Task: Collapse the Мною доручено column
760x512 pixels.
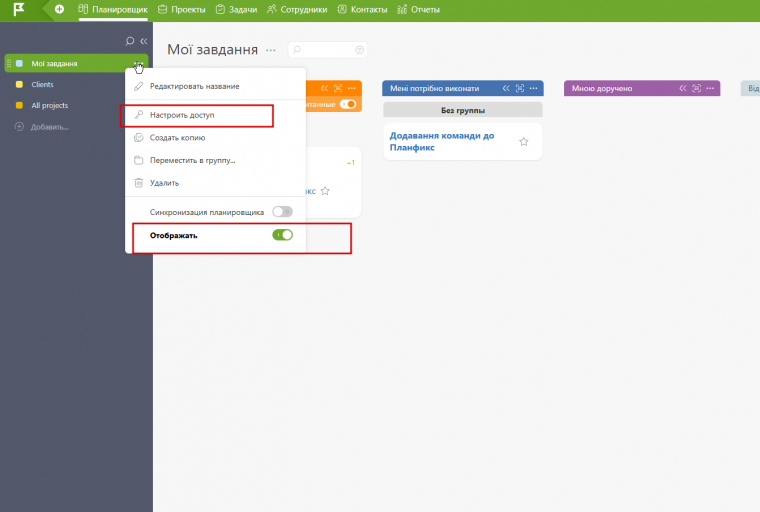Action: click(x=682, y=88)
